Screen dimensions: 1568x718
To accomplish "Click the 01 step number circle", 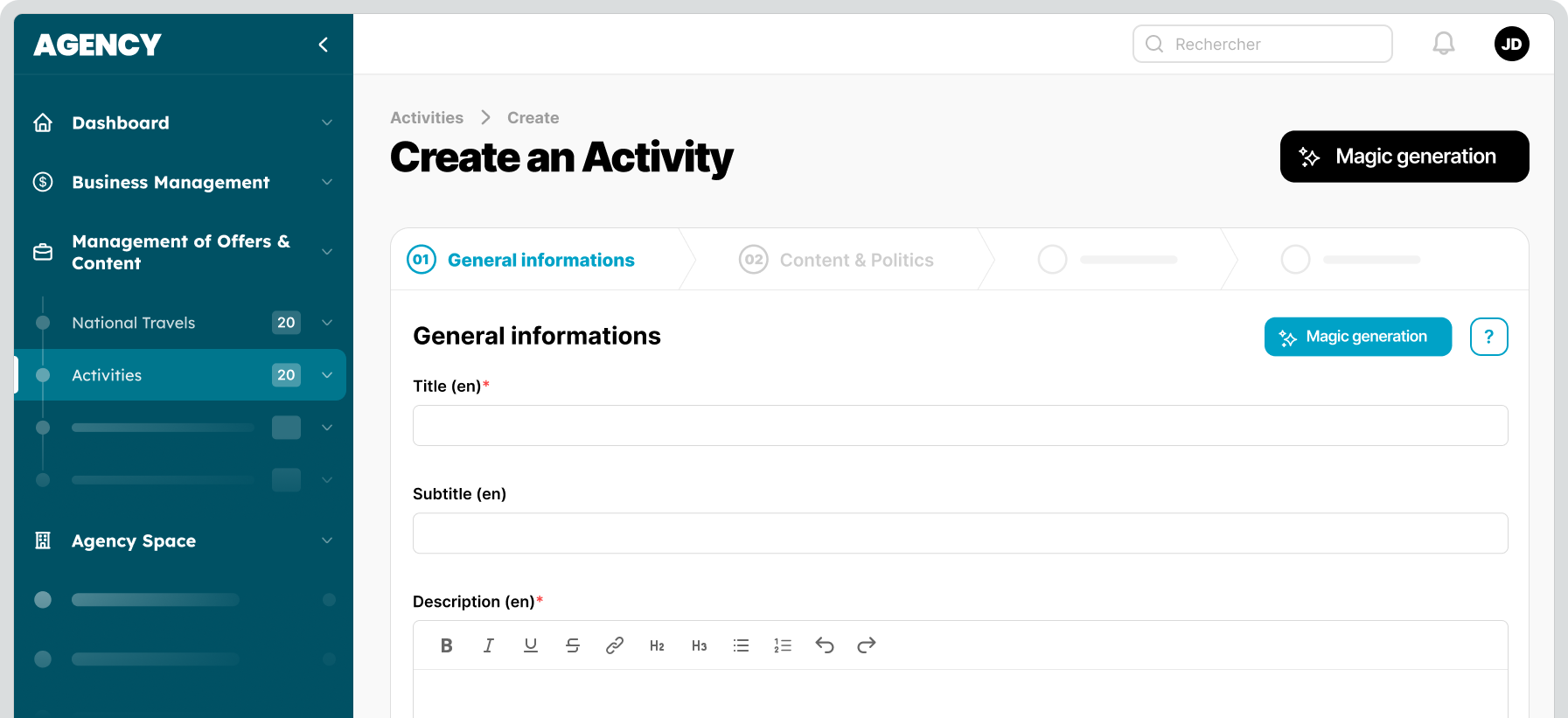I will pyautogui.click(x=422, y=260).
